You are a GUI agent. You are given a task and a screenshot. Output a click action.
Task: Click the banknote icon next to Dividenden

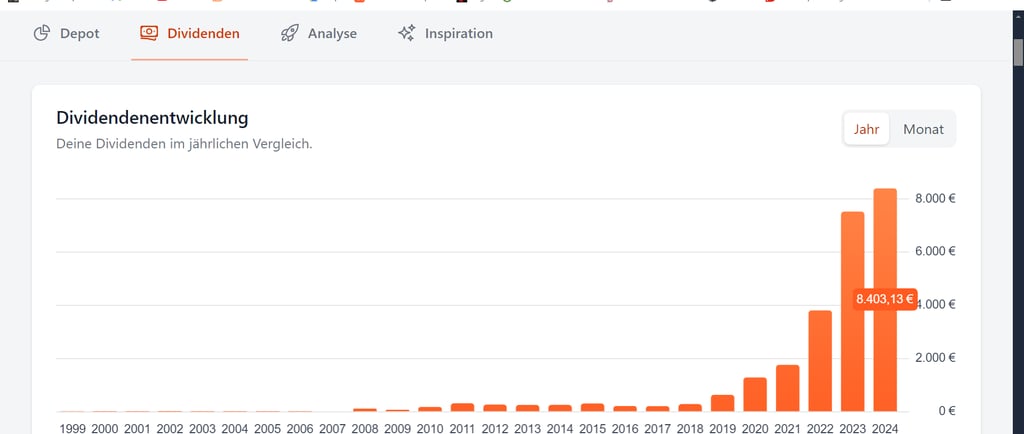[149, 34]
